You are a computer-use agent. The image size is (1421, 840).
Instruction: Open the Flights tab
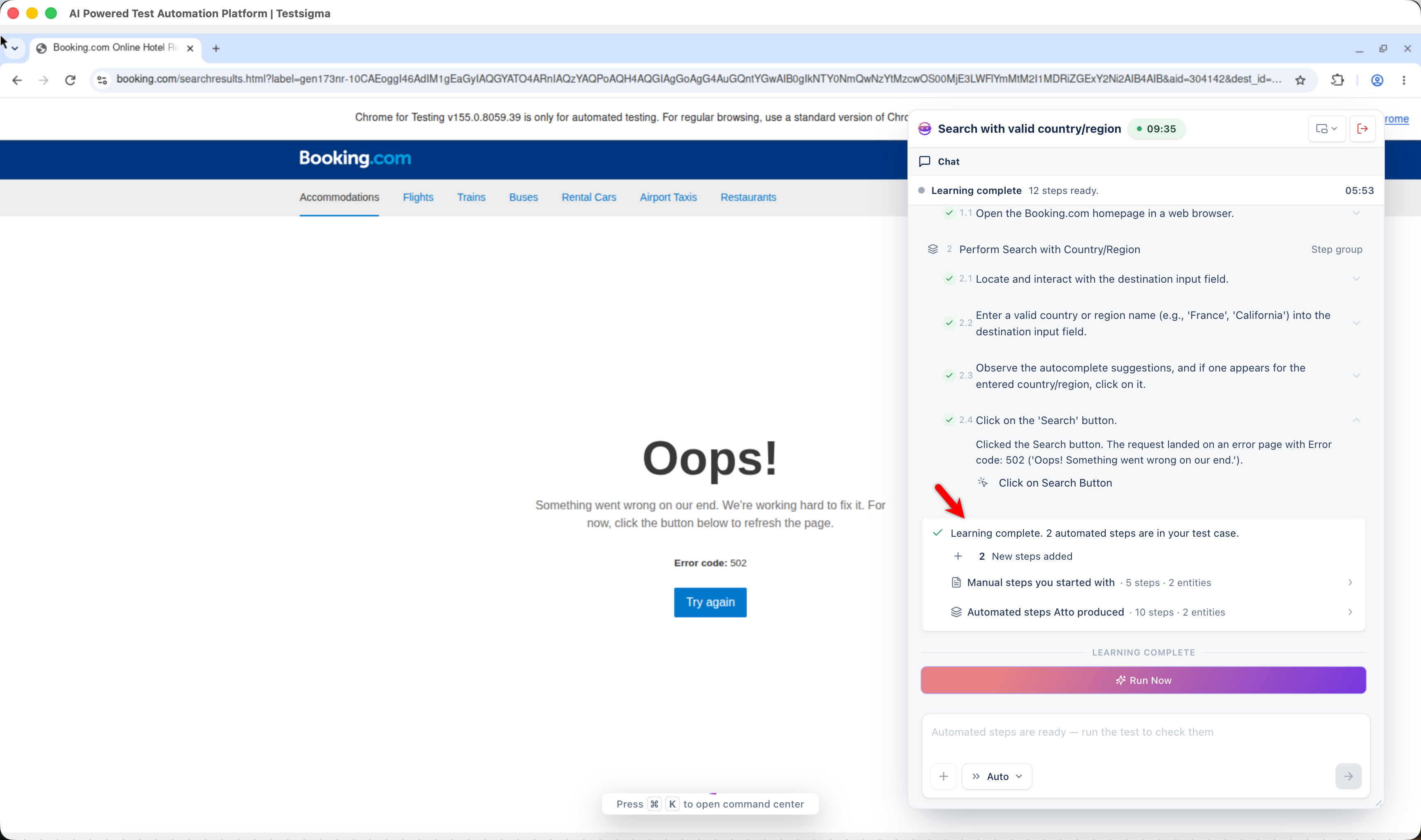coord(418,197)
